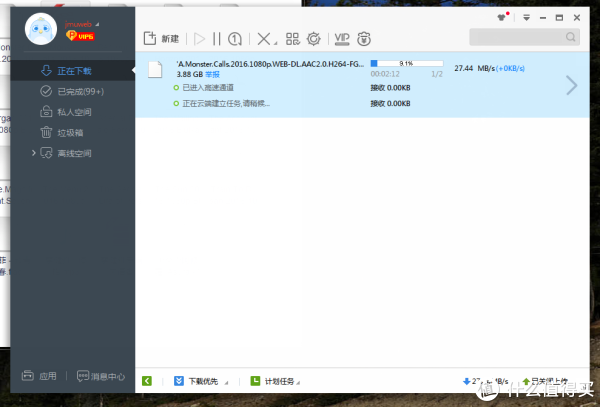Click the search input field
Image resolution: width=600 pixels, height=407 pixels.
(x=522, y=38)
